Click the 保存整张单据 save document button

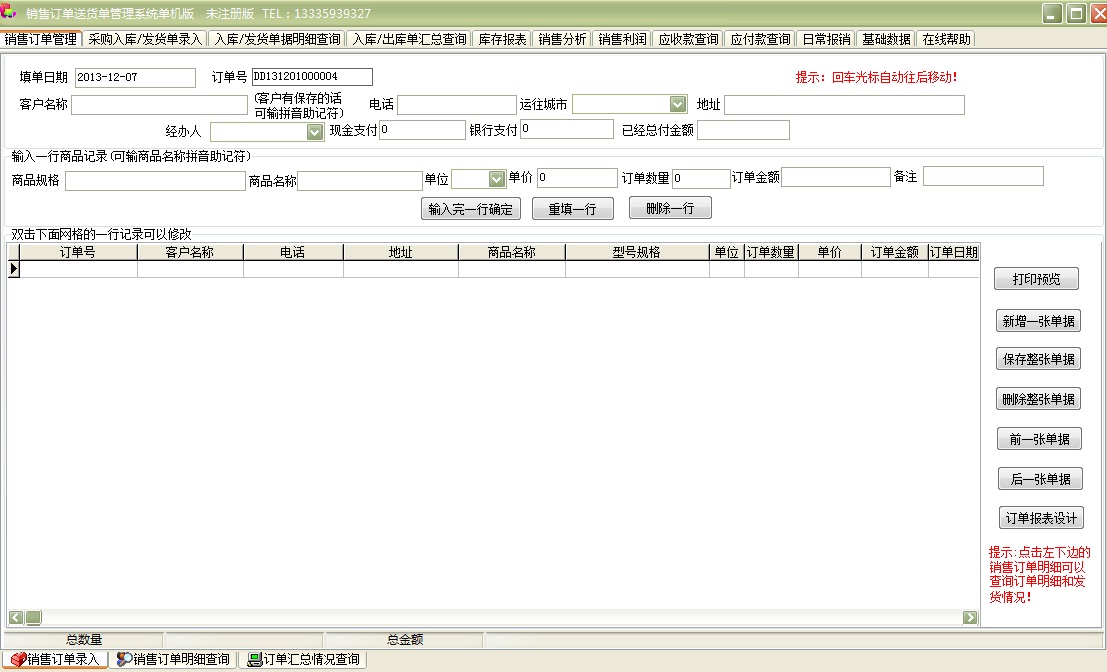coord(1039,358)
